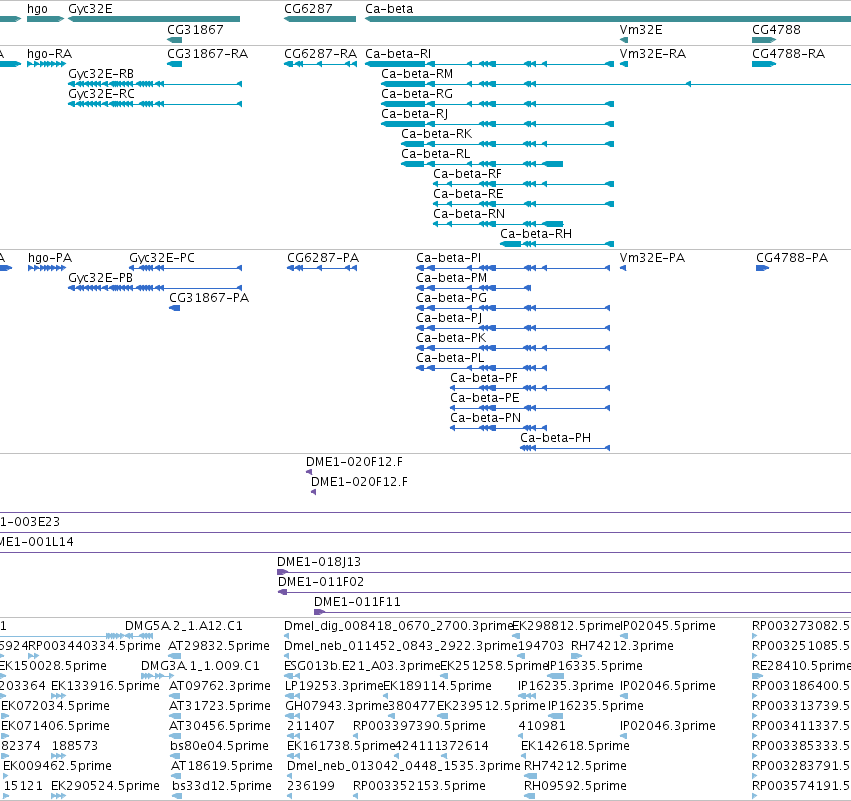Click the Ca-beta-PJ protein label
Viewport: 851px width, 801px height.
pos(449,318)
